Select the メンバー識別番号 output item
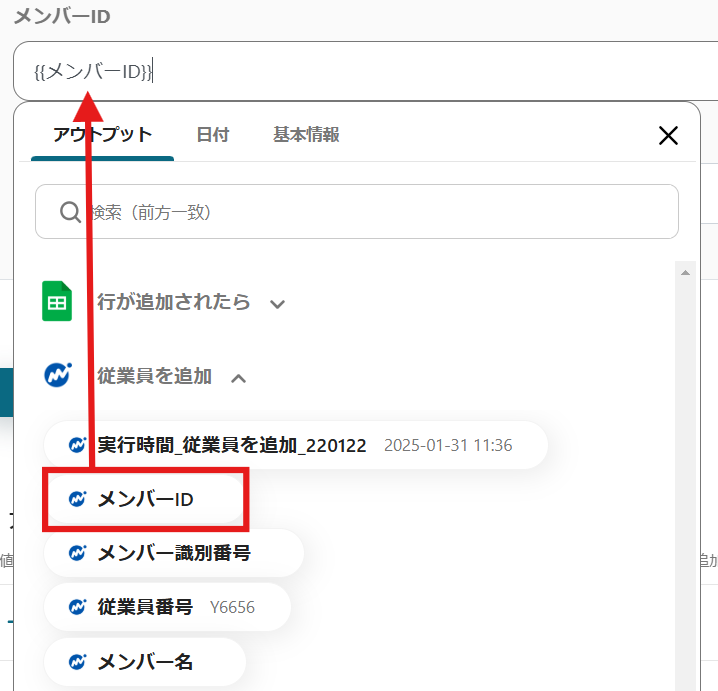Image resolution: width=718 pixels, height=691 pixels. pyautogui.click(x=174, y=553)
